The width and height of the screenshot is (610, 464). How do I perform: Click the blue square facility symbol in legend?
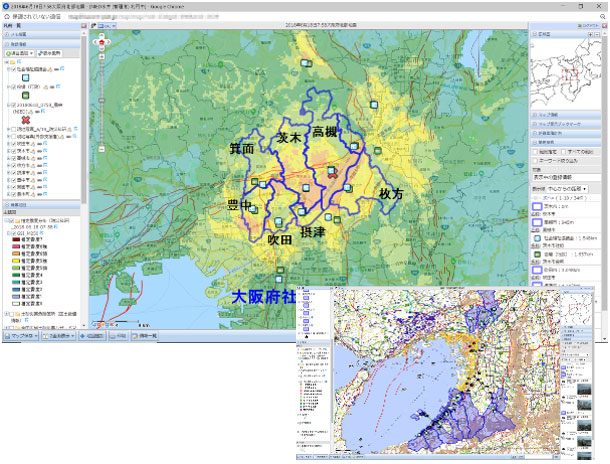pyautogui.click(x=25, y=78)
